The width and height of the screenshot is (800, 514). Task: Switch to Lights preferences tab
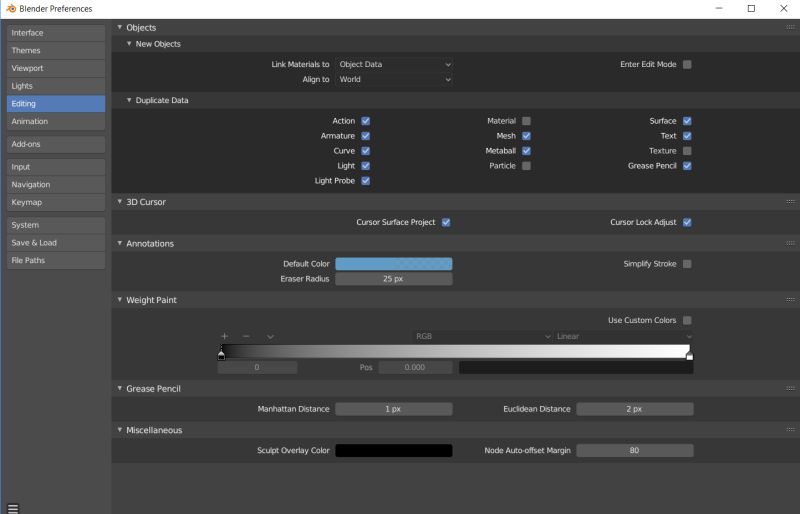click(56, 86)
